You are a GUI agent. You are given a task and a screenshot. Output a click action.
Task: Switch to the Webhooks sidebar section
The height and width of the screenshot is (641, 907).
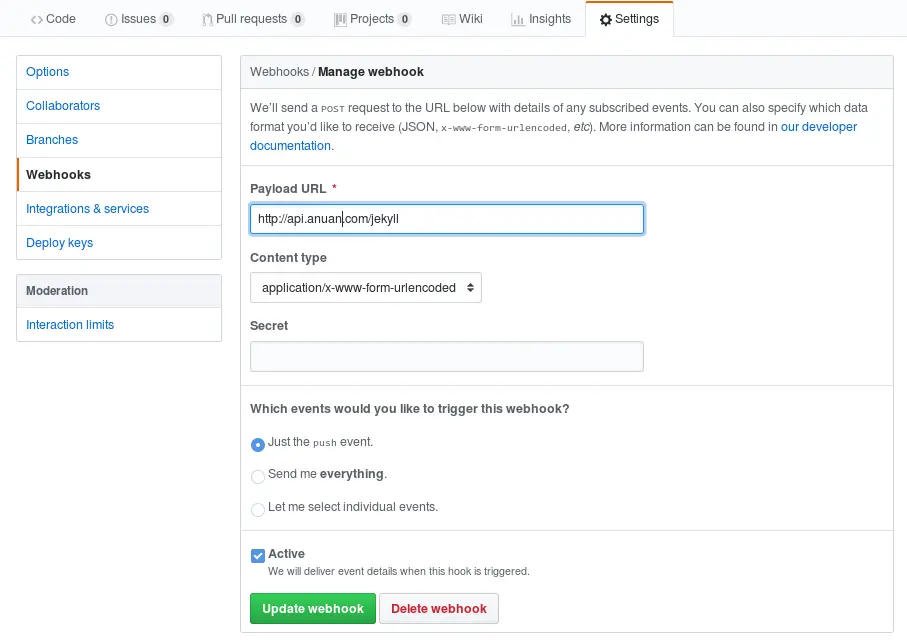(58, 174)
